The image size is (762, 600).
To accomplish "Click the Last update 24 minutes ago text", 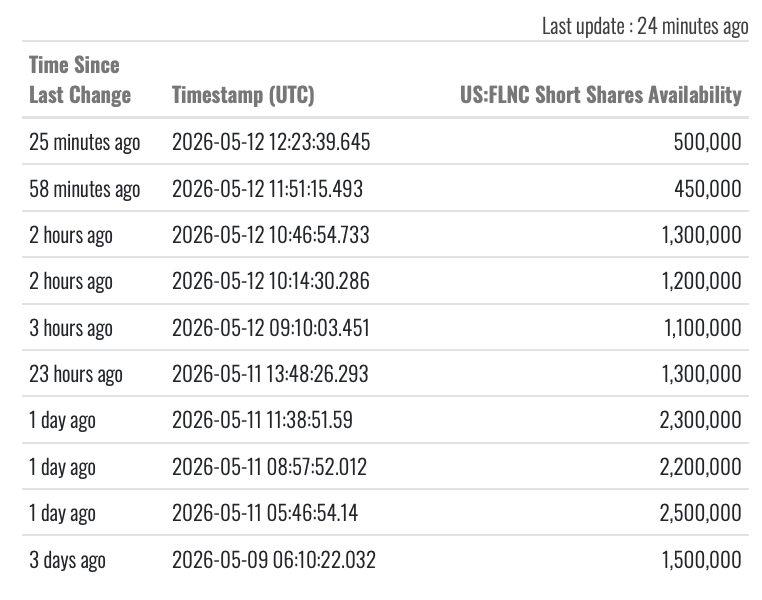I will [x=645, y=26].
